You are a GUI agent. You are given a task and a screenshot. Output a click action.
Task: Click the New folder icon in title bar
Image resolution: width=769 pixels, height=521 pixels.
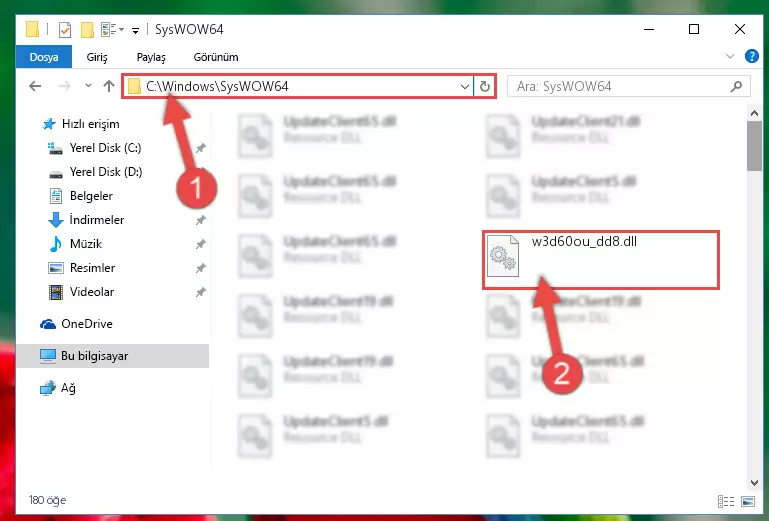click(x=87, y=30)
